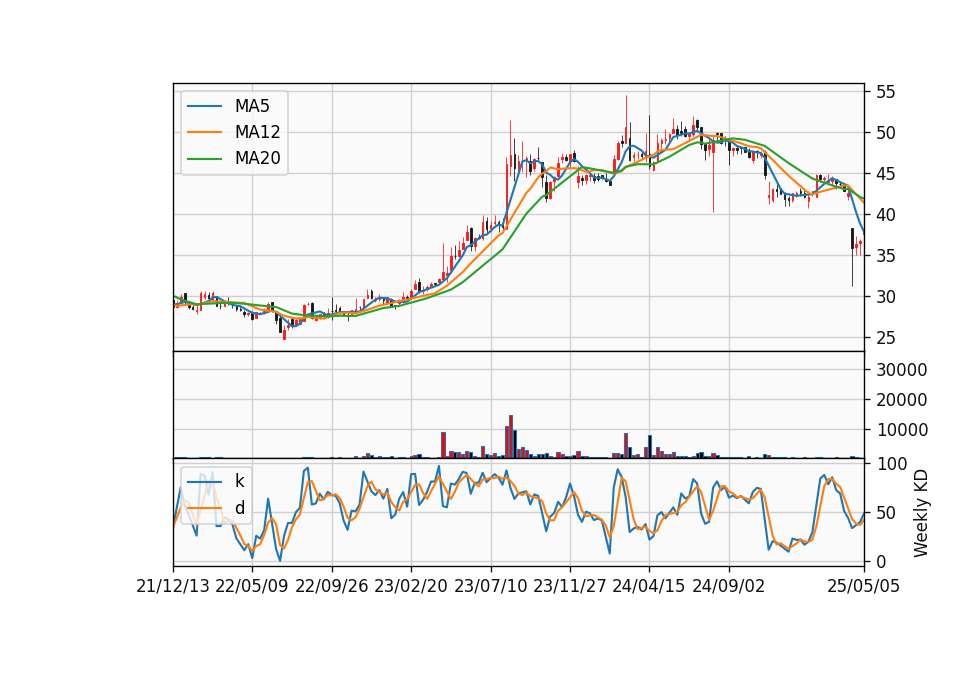Click the 22/09/26 date tick label
Viewport: 960px width, 690px height.
pos(332,586)
